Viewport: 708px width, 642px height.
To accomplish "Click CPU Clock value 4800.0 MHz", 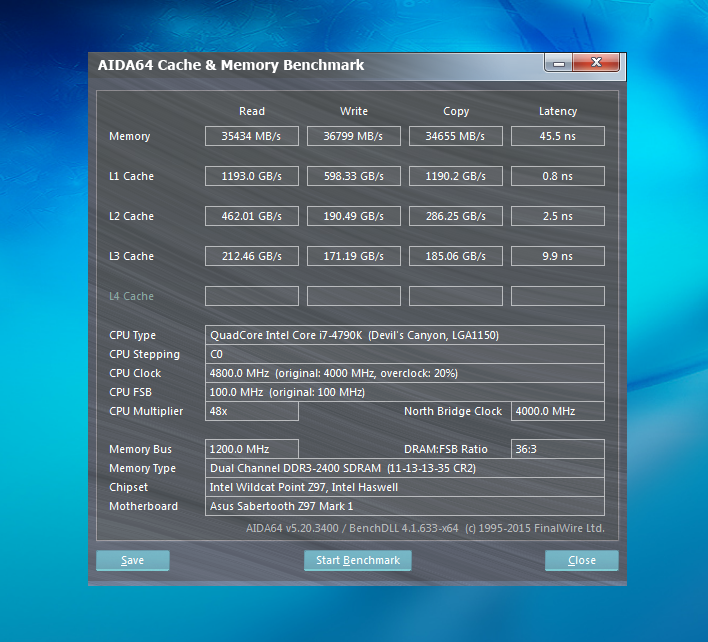I will pos(405,373).
